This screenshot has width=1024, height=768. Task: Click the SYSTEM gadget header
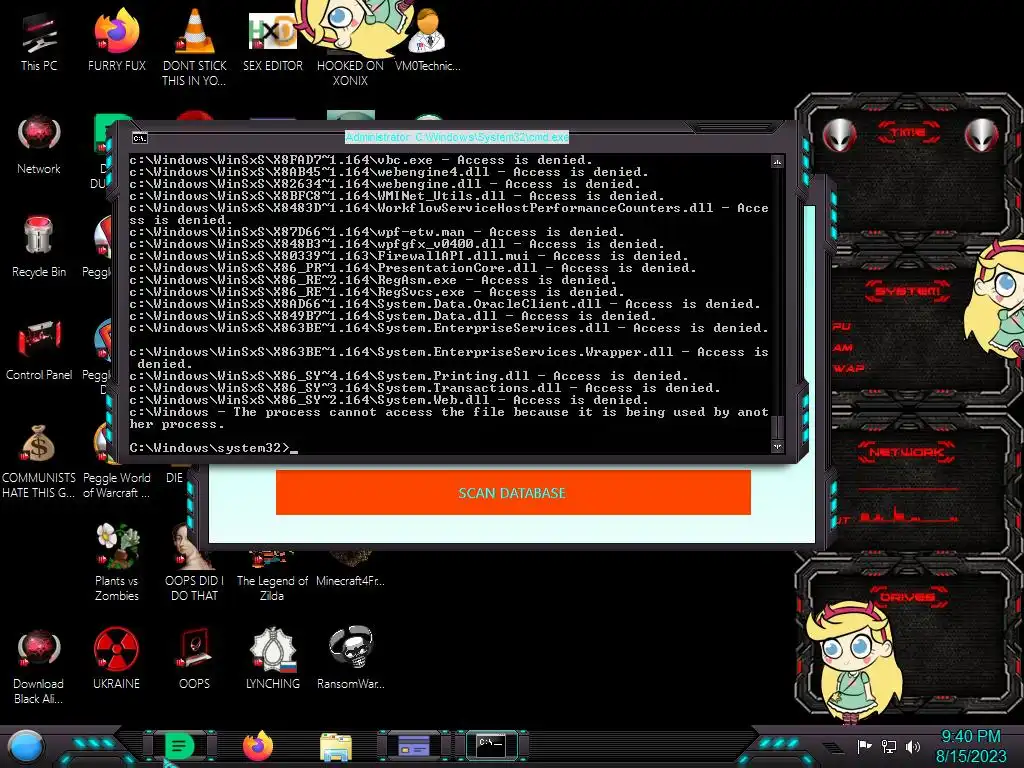(907, 291)
